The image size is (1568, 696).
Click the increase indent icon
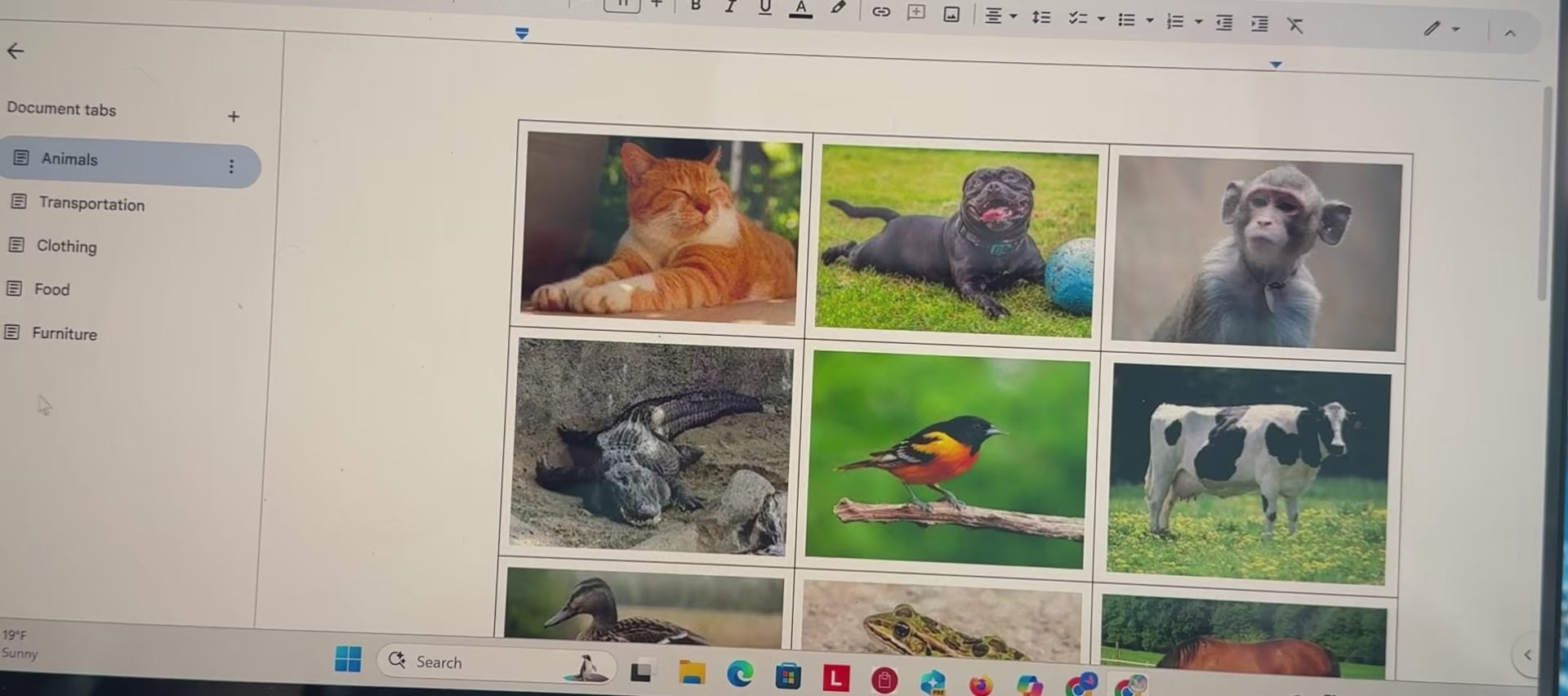1259,24
